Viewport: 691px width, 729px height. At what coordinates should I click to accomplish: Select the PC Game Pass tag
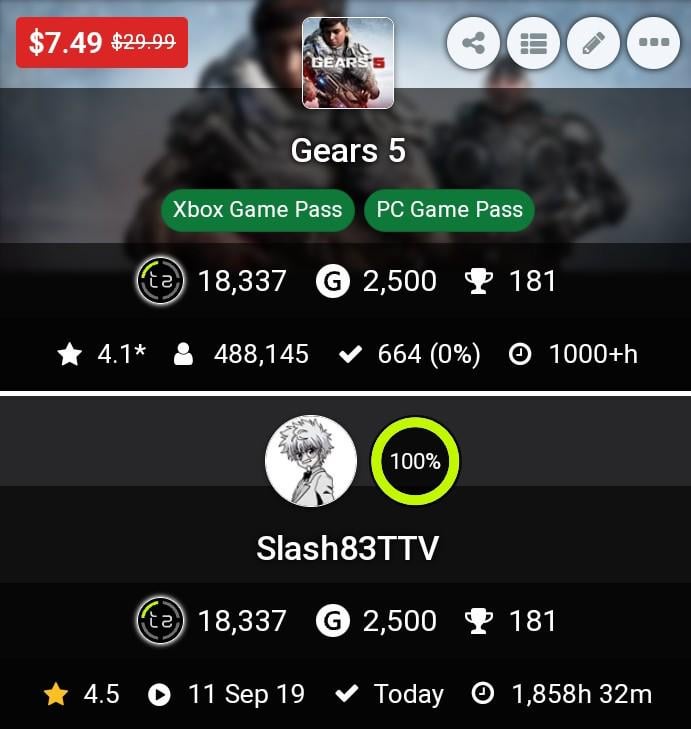point(450,210)
